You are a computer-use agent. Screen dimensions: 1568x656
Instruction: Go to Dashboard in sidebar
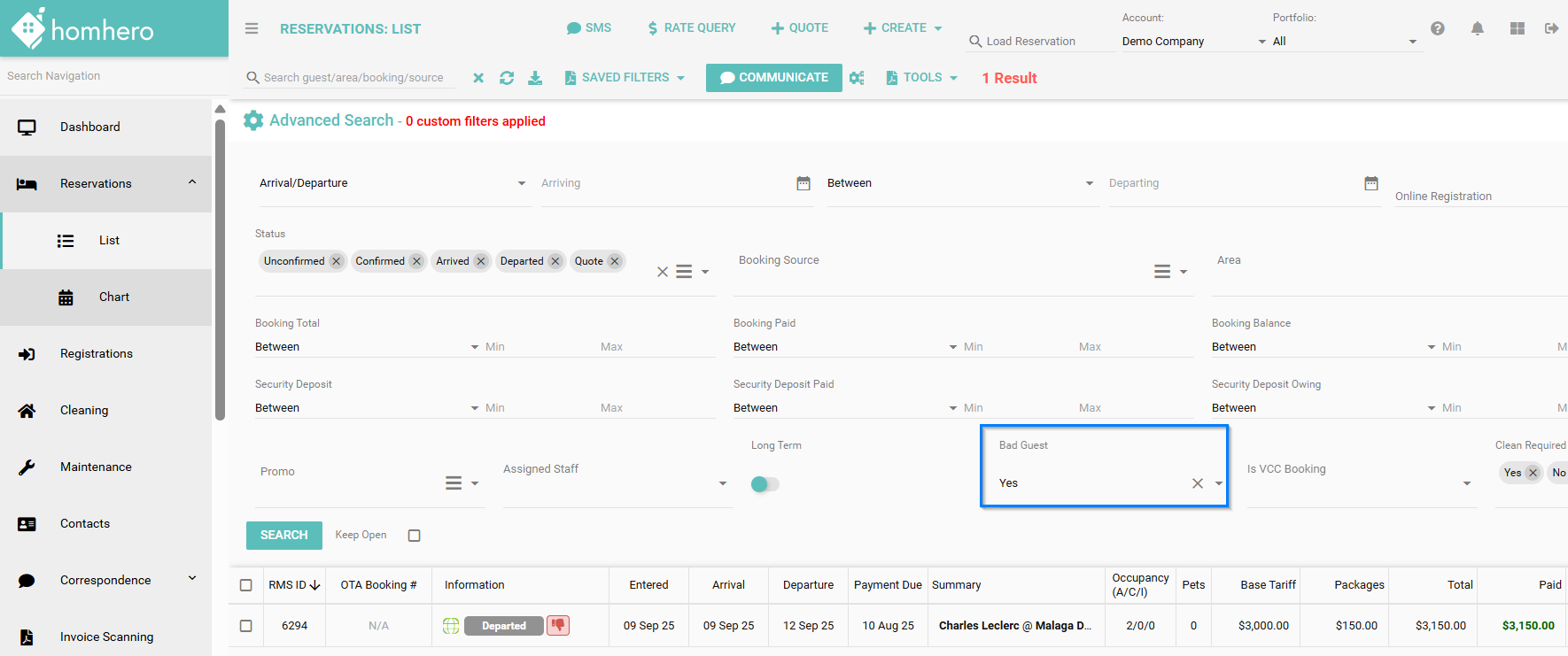[x=89, y=127]
